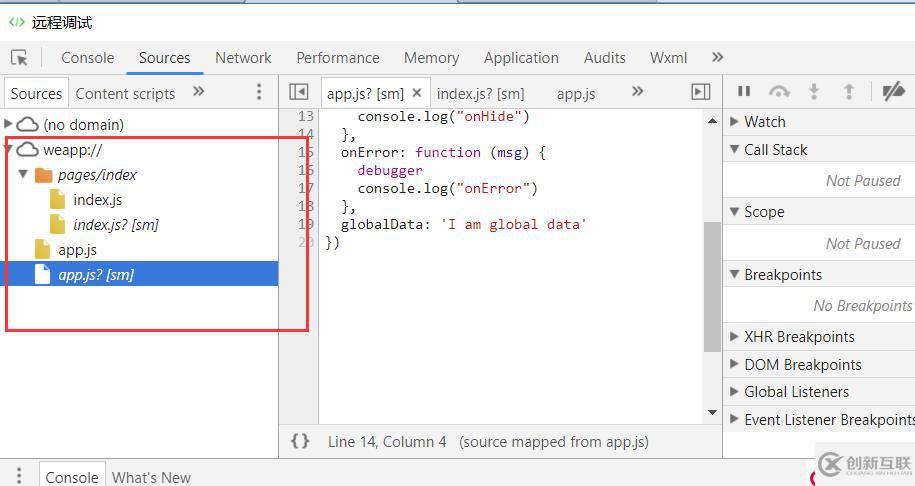The image size is (915, 486).
Task: Open index.js? [sm] in file tree
Action: click(115, 225)
